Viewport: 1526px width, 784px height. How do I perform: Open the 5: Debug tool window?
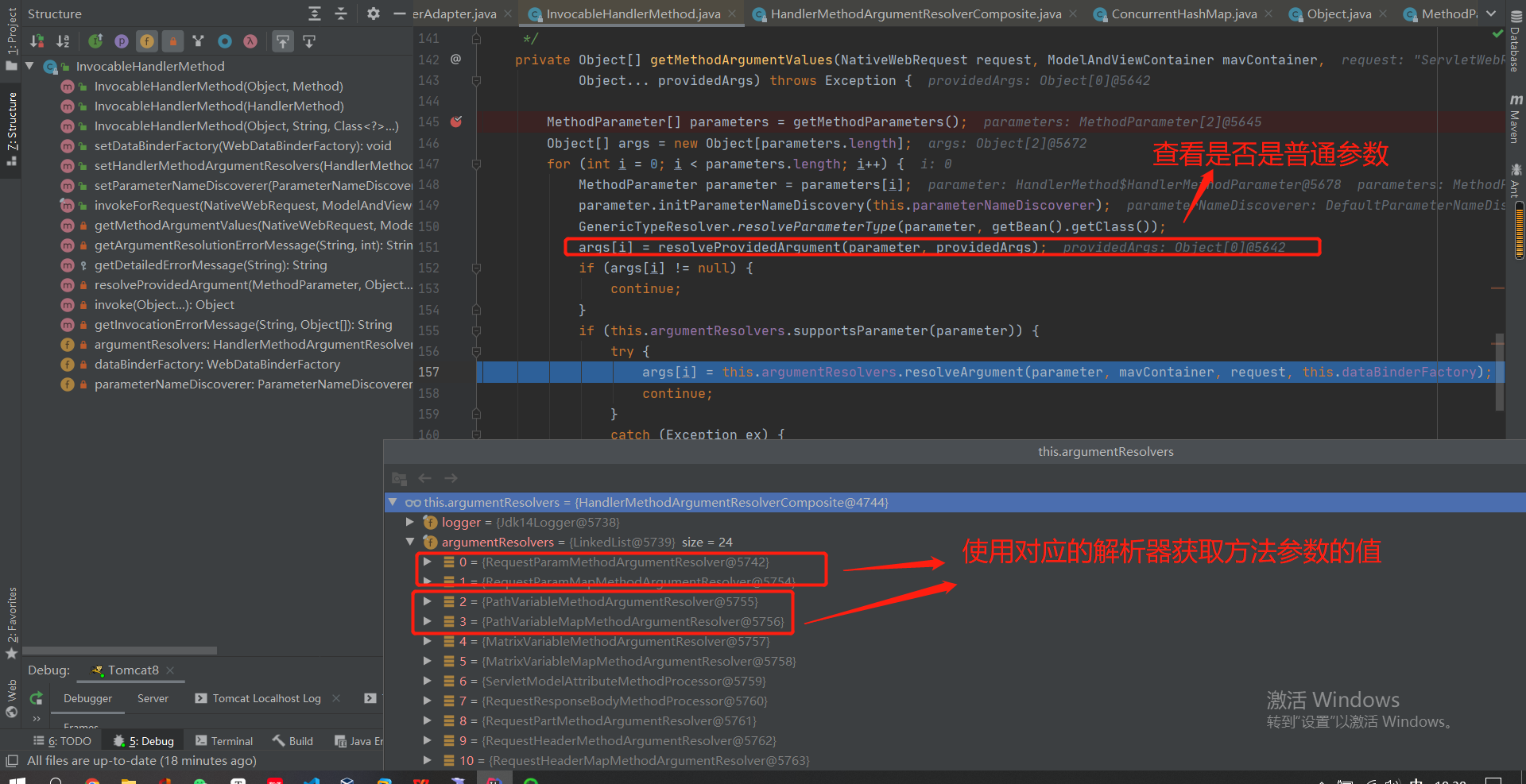pyautogui.click(x=143, y=740)
